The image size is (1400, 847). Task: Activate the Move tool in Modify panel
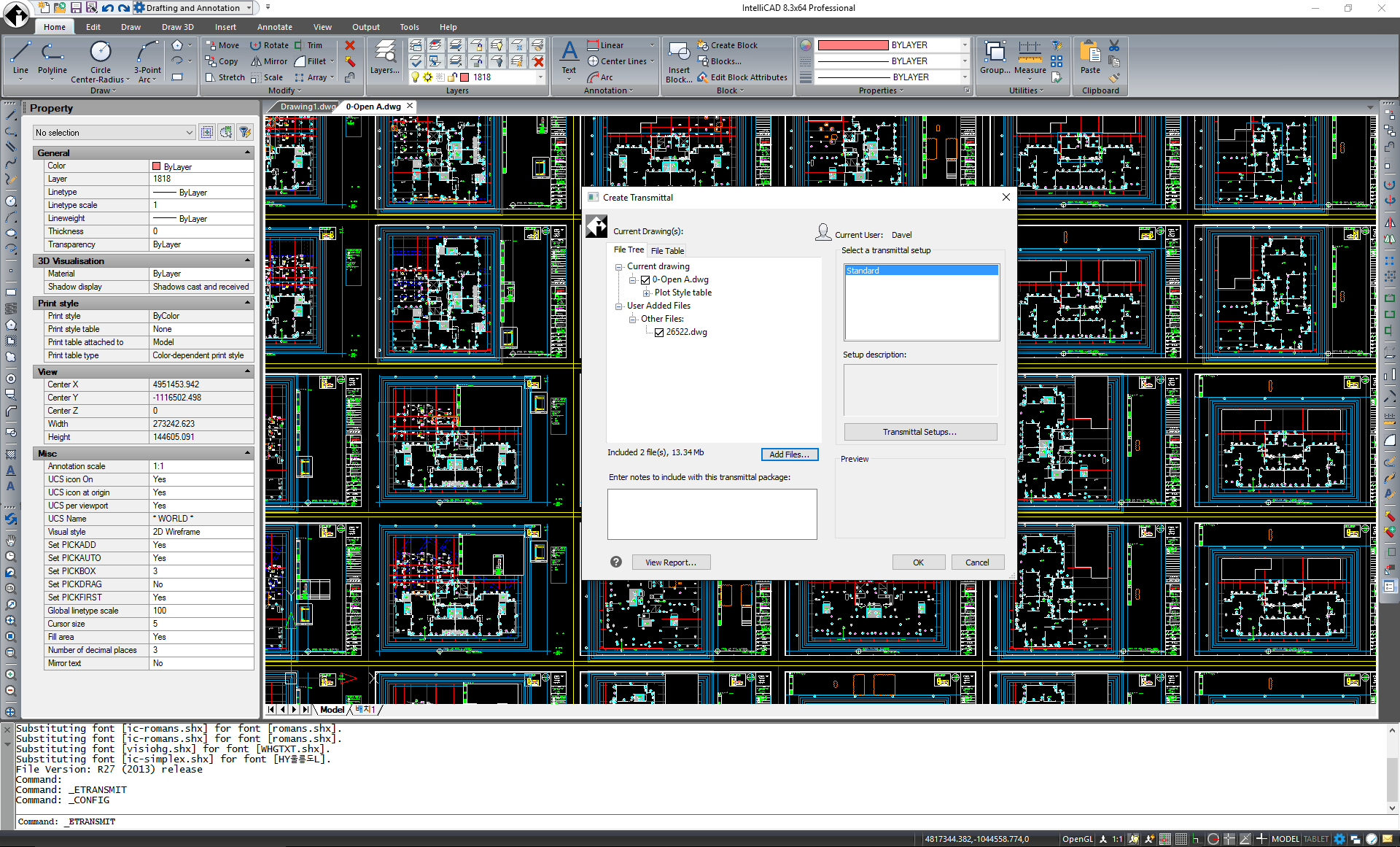pos(222,45)
